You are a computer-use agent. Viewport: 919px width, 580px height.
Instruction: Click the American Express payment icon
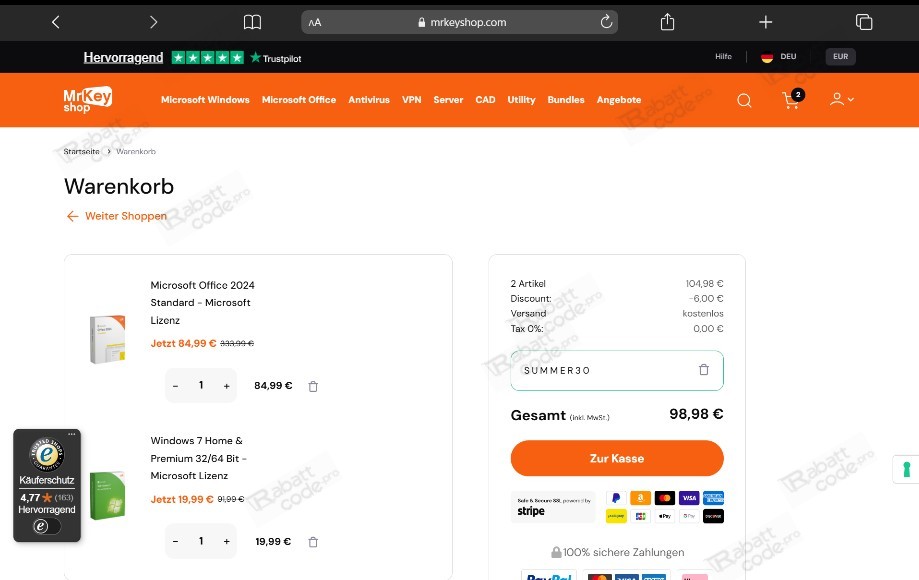(713, 498)
